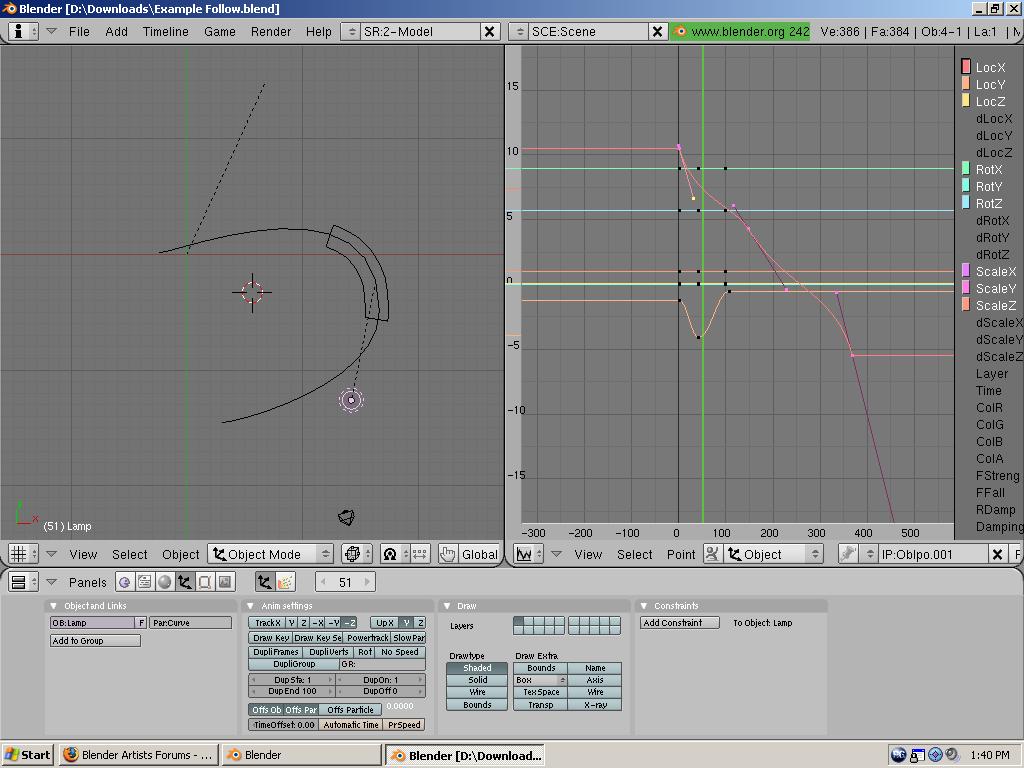The image size is (1024, 768).
Task: Select the Object buttons sub-context icon
Action: click(264, 582)
